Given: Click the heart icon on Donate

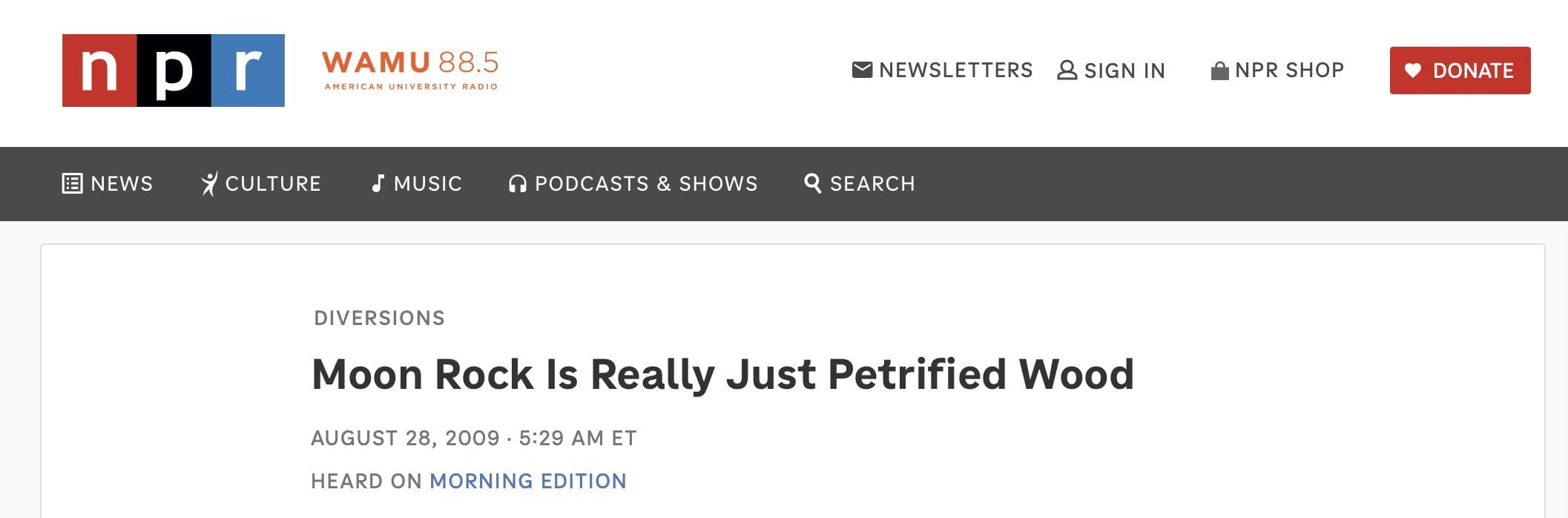Looking at the screenshot, I should pos(1412,71).
